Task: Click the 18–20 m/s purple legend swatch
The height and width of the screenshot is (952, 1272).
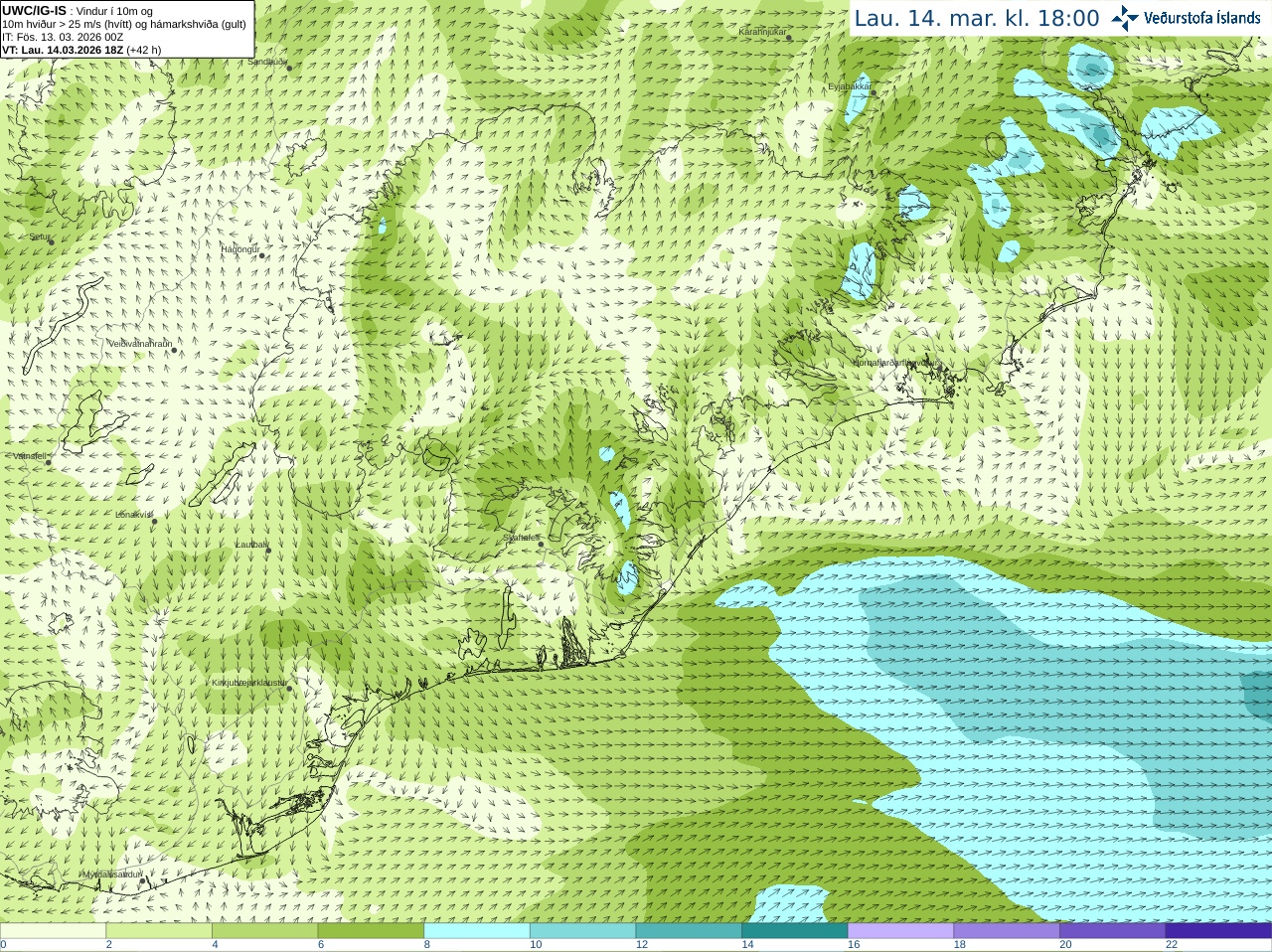Action: pos(1007,931)
